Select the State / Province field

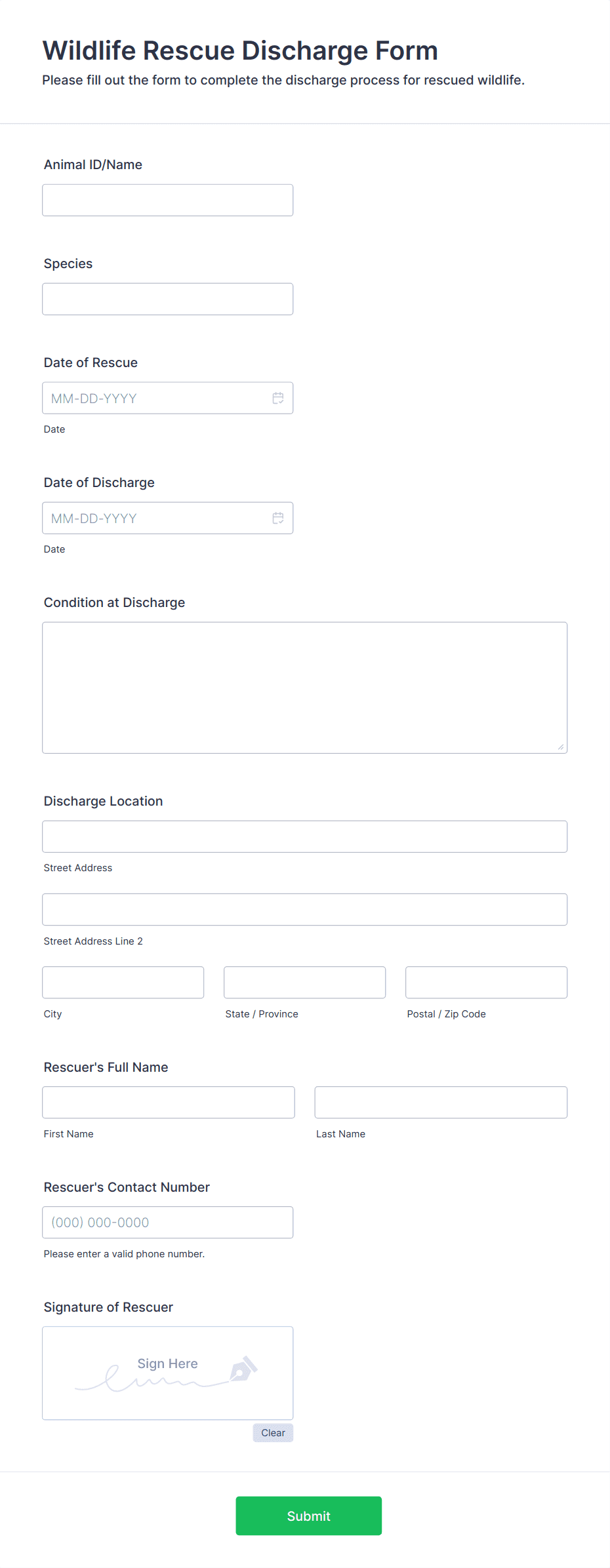(x=305, y=982)
